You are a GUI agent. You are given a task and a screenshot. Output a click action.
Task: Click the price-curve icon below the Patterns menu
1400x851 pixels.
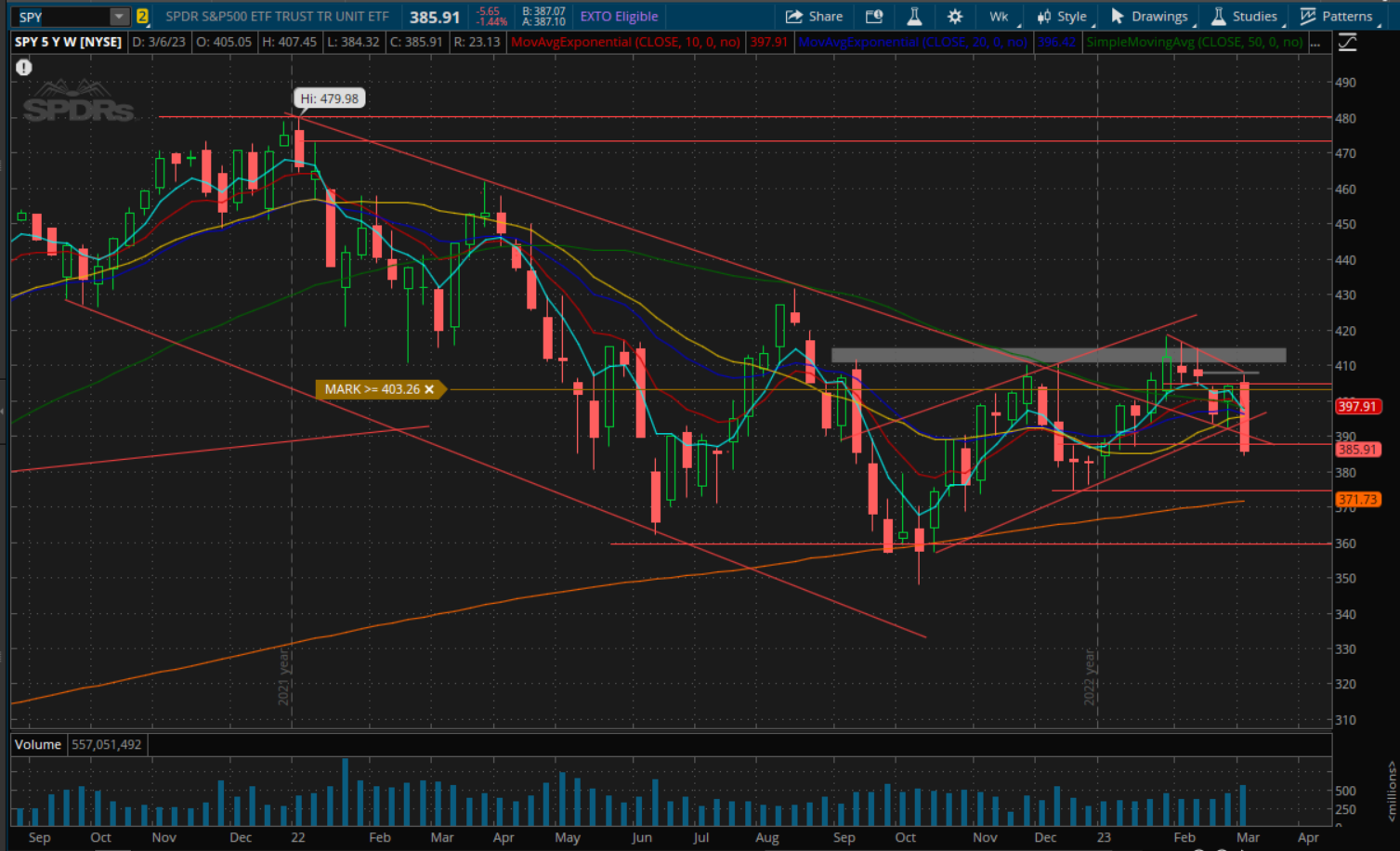[1347, 43]
